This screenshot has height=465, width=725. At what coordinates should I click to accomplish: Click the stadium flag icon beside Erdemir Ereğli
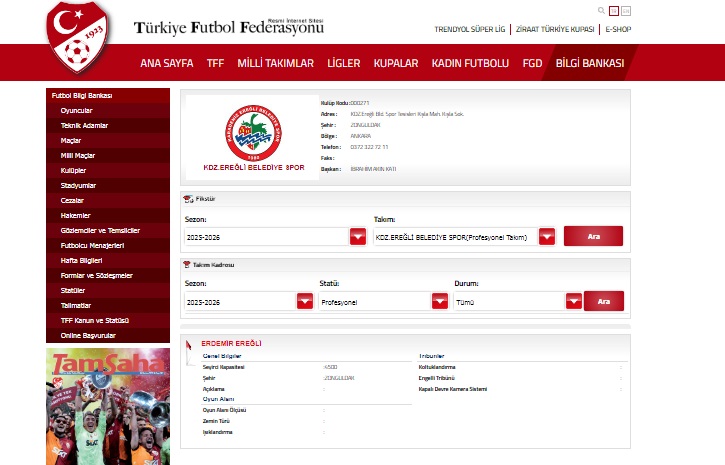pos(189,352)
